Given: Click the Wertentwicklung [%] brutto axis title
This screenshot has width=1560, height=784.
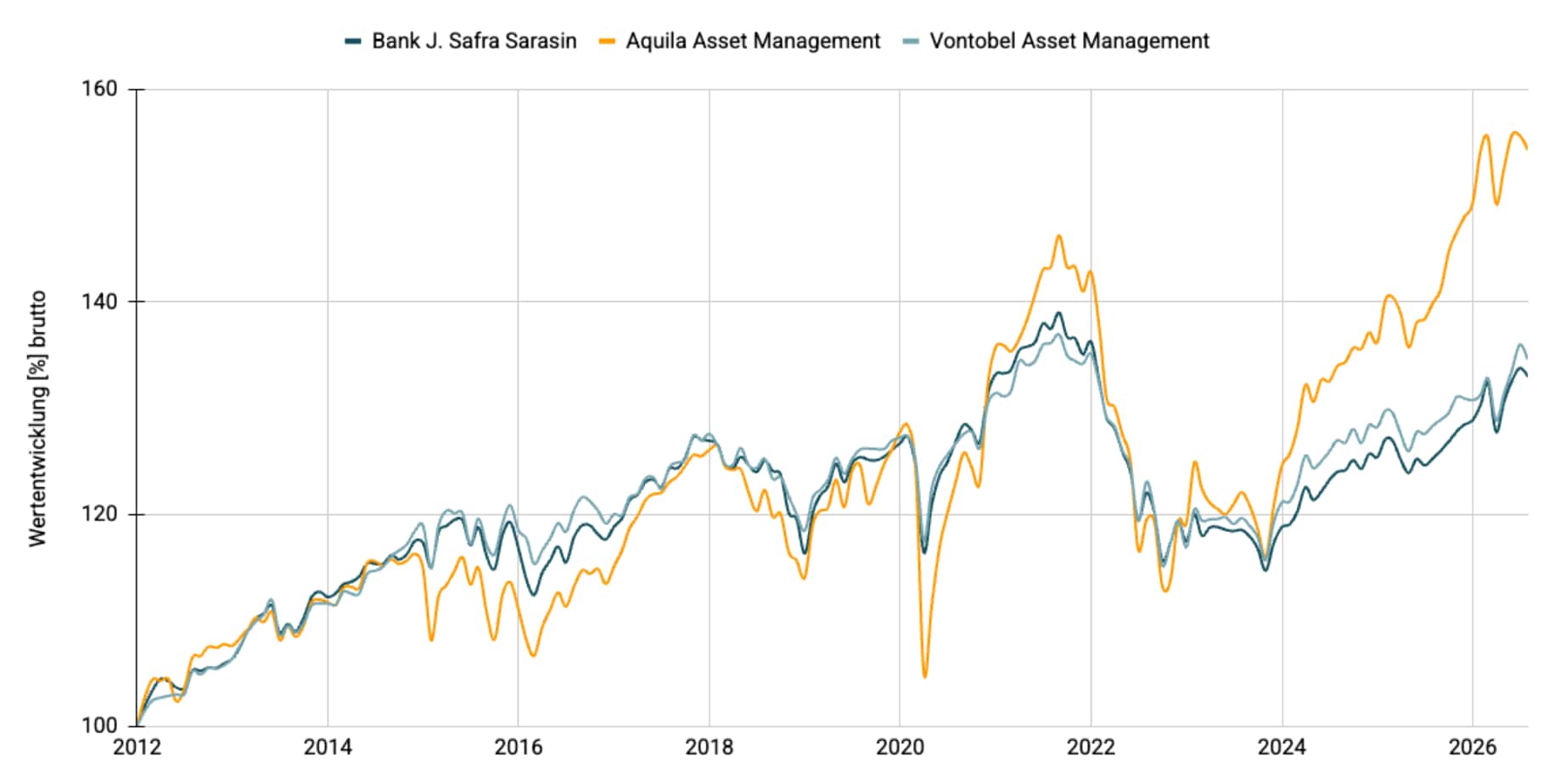Looking at the screenshot, I should tap(37, 419).
